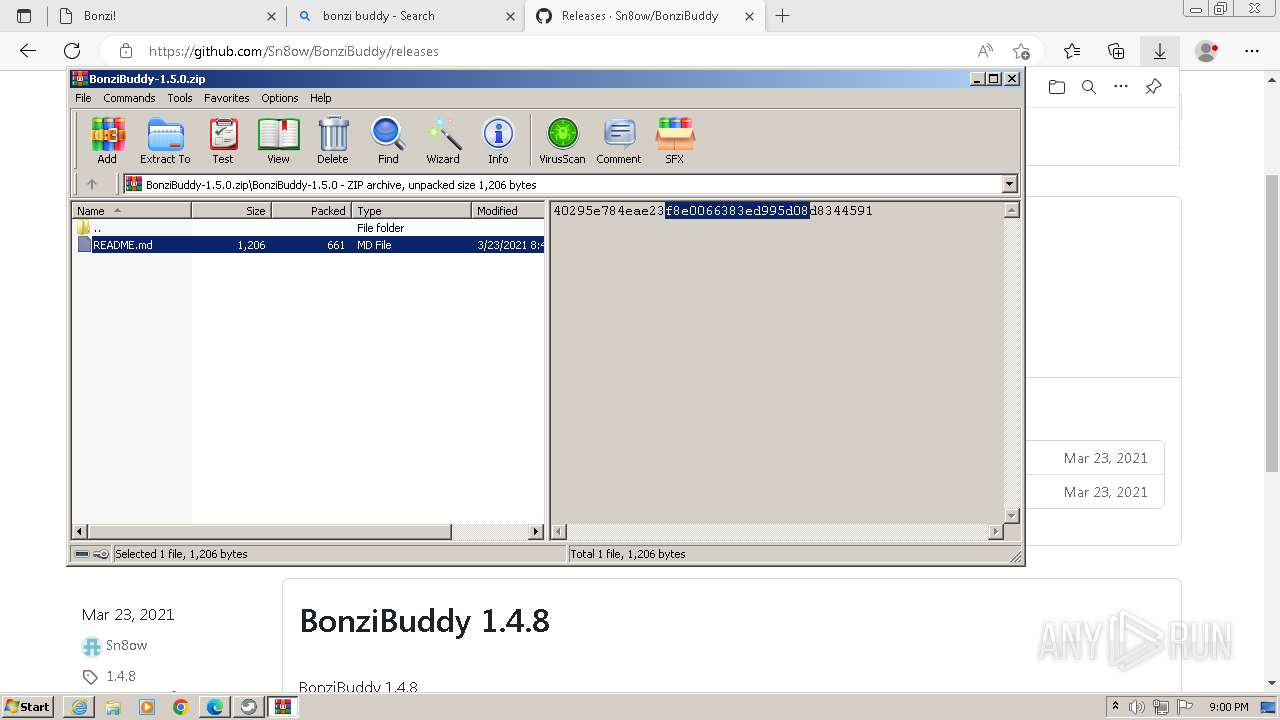
Task: Pin the downloads panel
Action: pyautogui.click(x=1153, y=87)
